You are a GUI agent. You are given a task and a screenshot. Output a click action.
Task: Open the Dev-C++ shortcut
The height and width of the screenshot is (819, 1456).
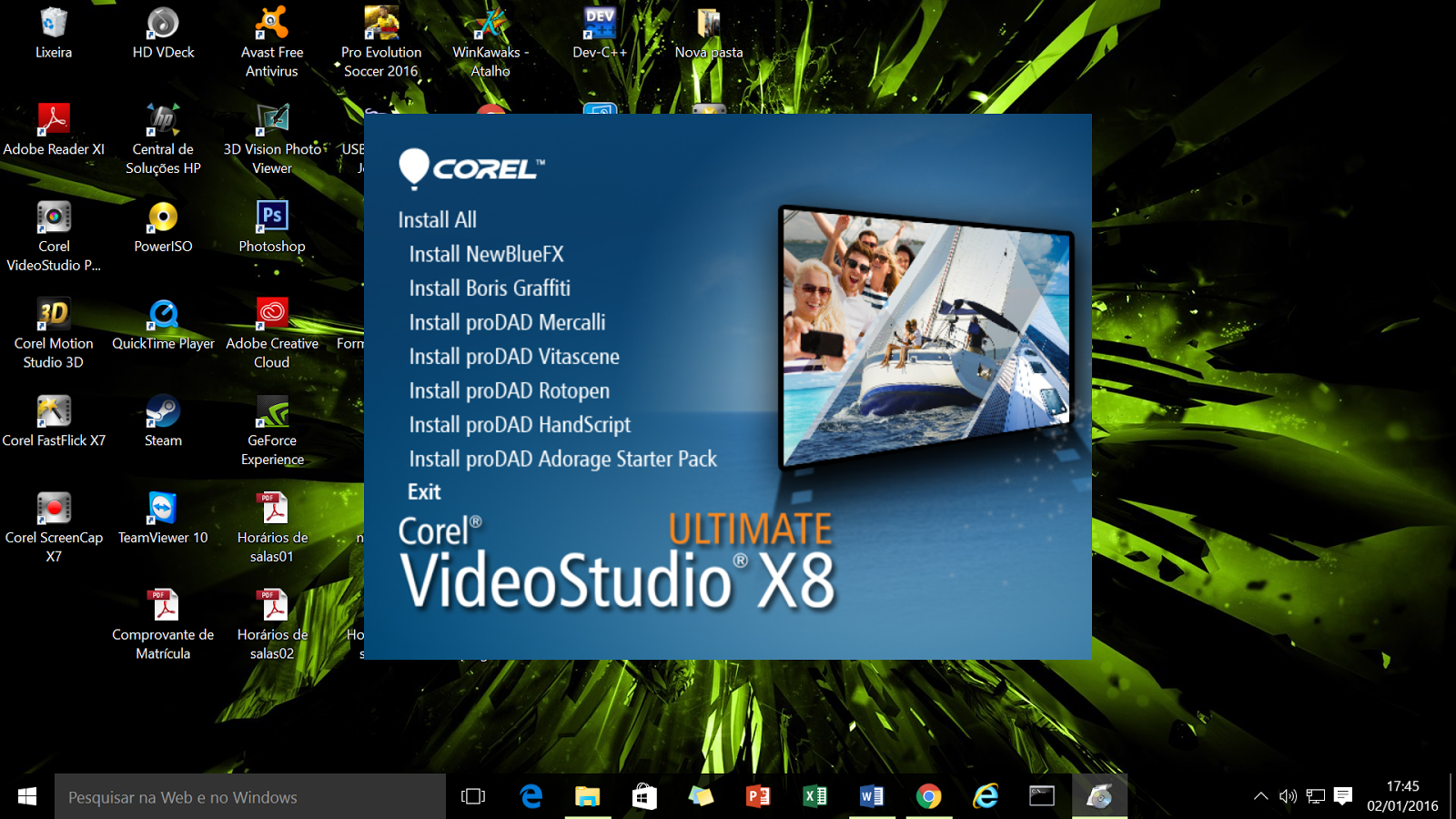tap(599, 22)
